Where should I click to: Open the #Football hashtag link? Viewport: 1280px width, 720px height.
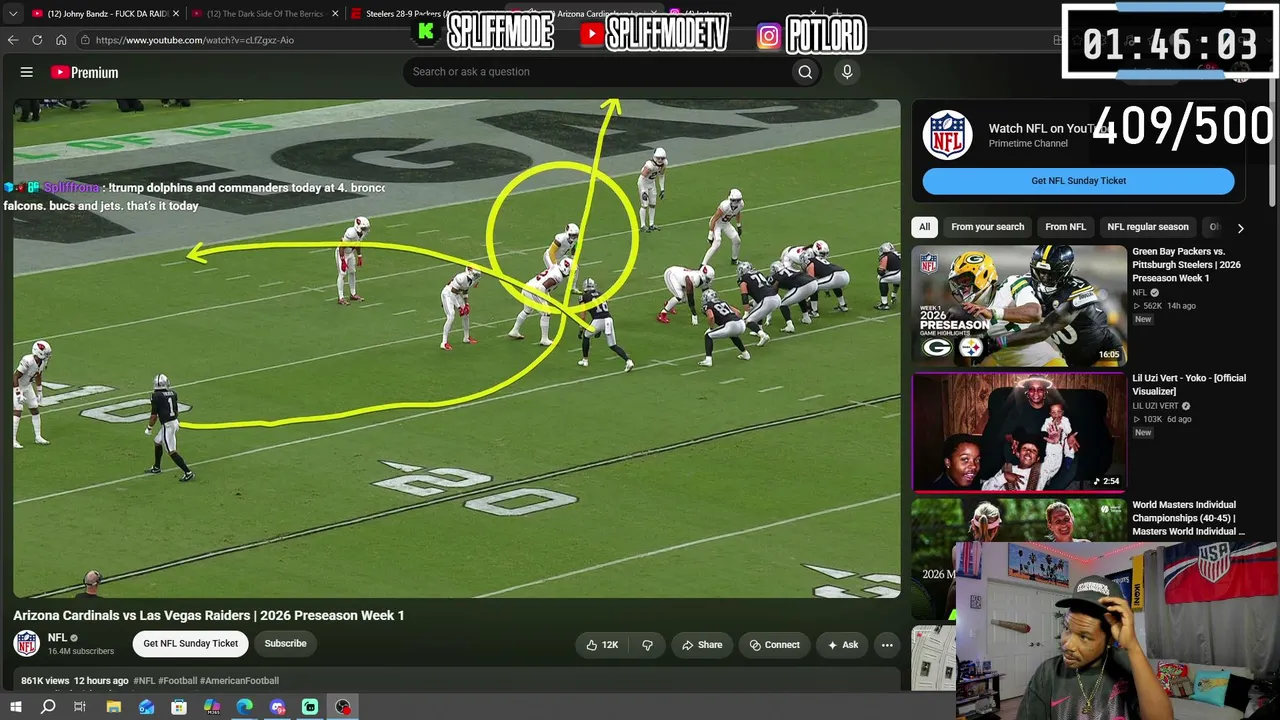pos(177,681)
